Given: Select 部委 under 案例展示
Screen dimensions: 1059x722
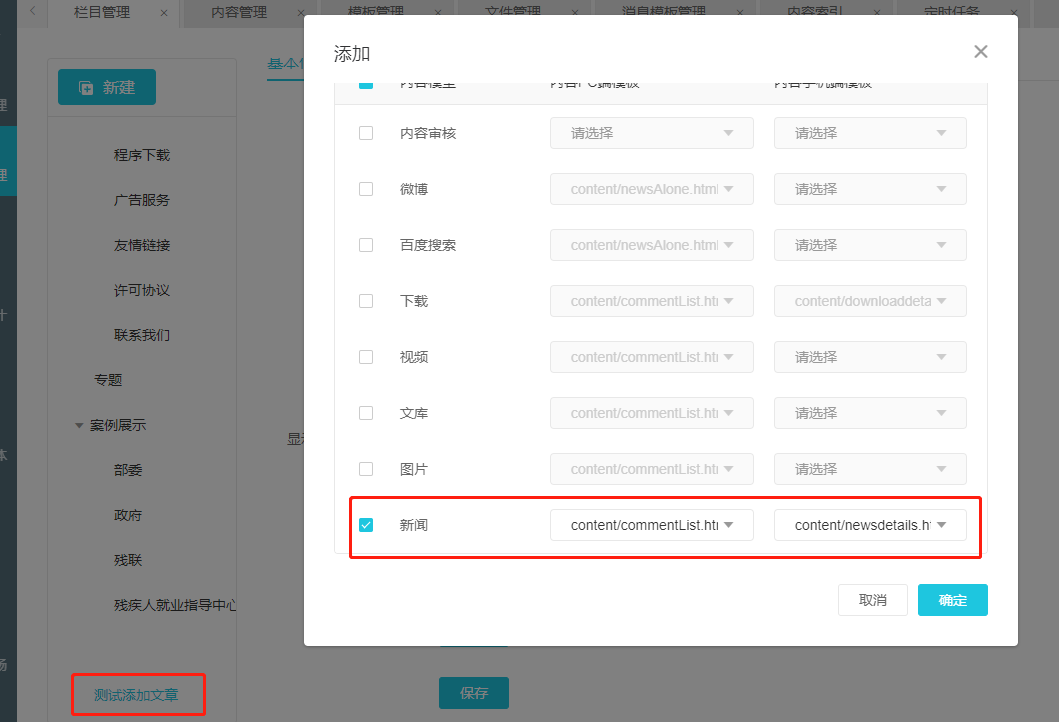Looking at the screenshot, I should click(128, 470).
